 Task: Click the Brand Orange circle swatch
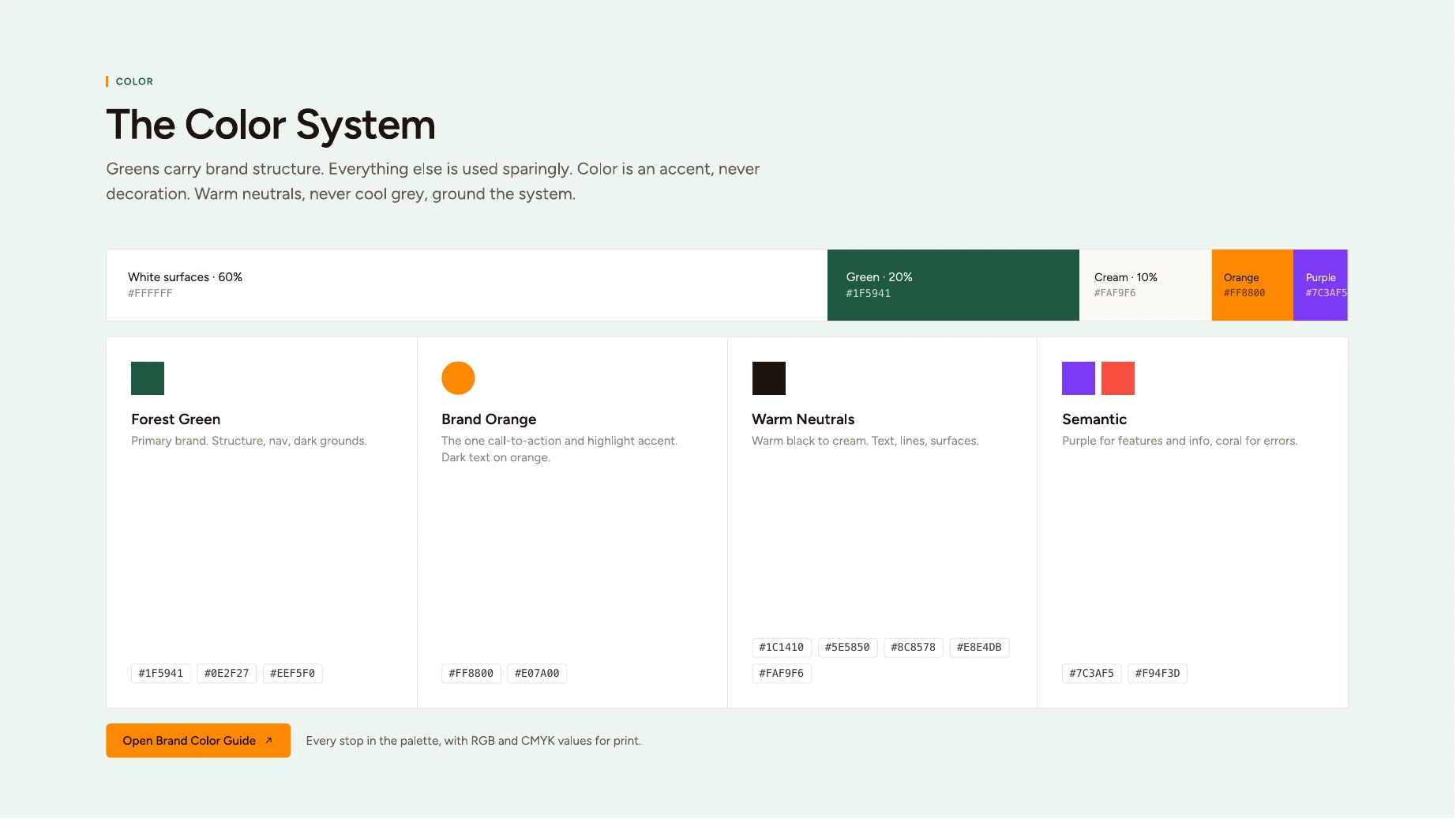click(x=458, y=378)
